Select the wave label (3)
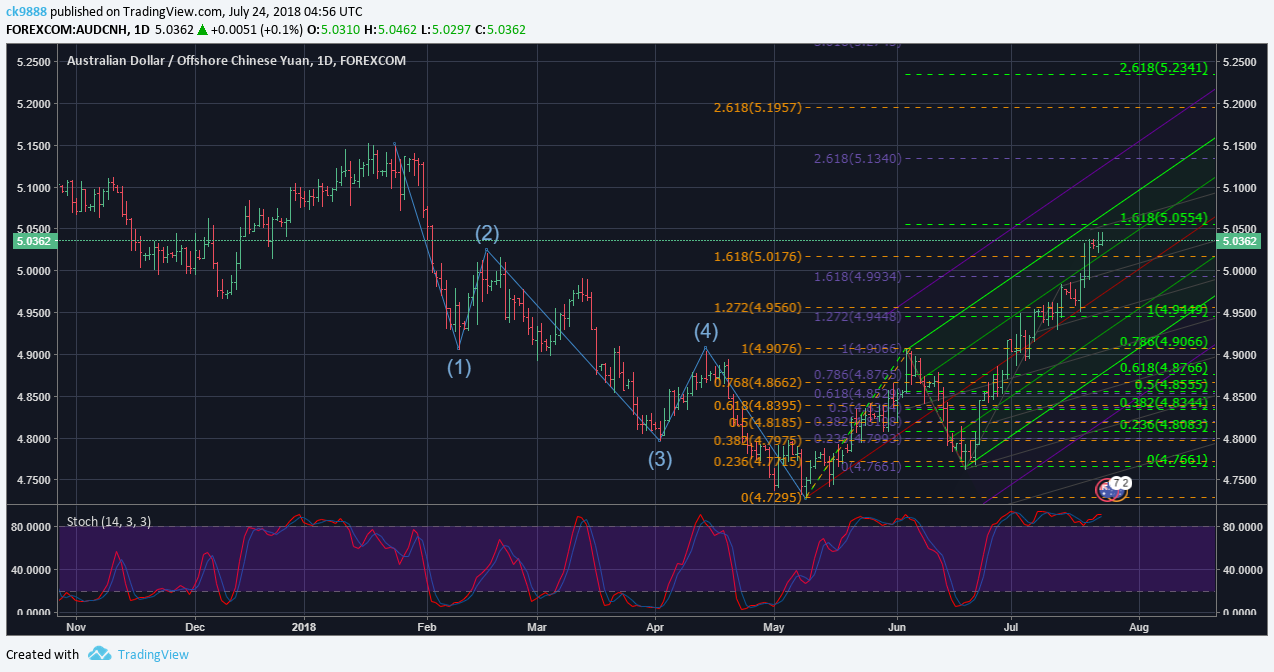This screenshot has width=1274, height=672. click(x=660, y=459)
